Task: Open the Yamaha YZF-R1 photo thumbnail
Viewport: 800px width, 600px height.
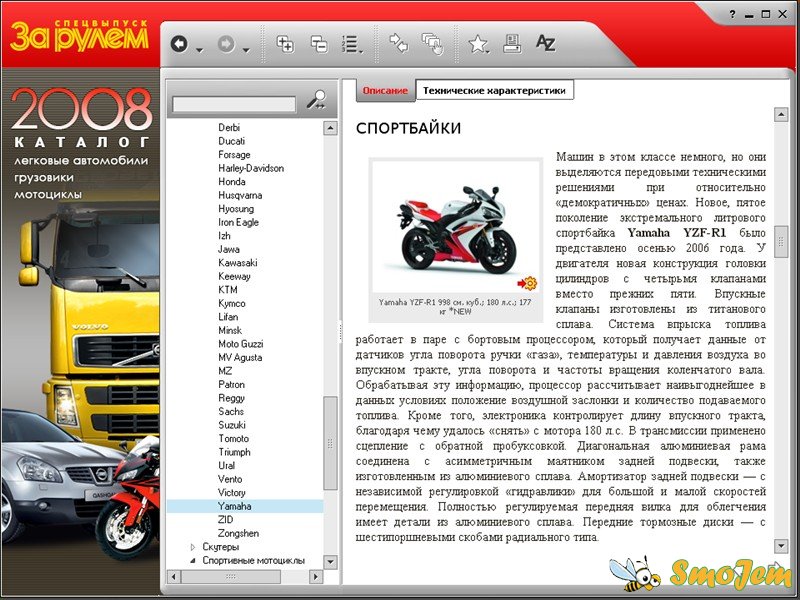Action: click(x=456, y=226)
